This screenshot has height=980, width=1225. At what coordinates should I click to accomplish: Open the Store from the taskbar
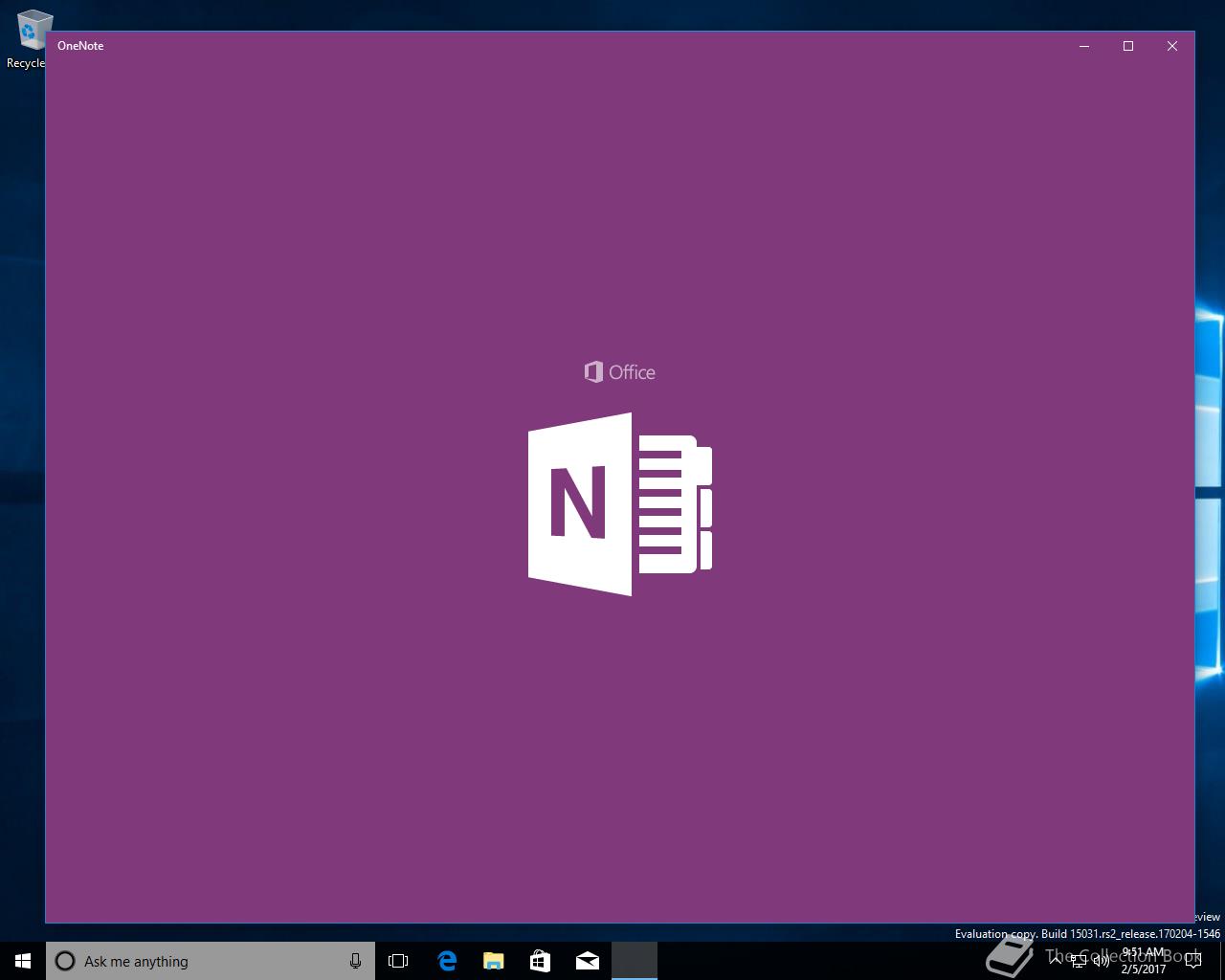pos(540,961)
